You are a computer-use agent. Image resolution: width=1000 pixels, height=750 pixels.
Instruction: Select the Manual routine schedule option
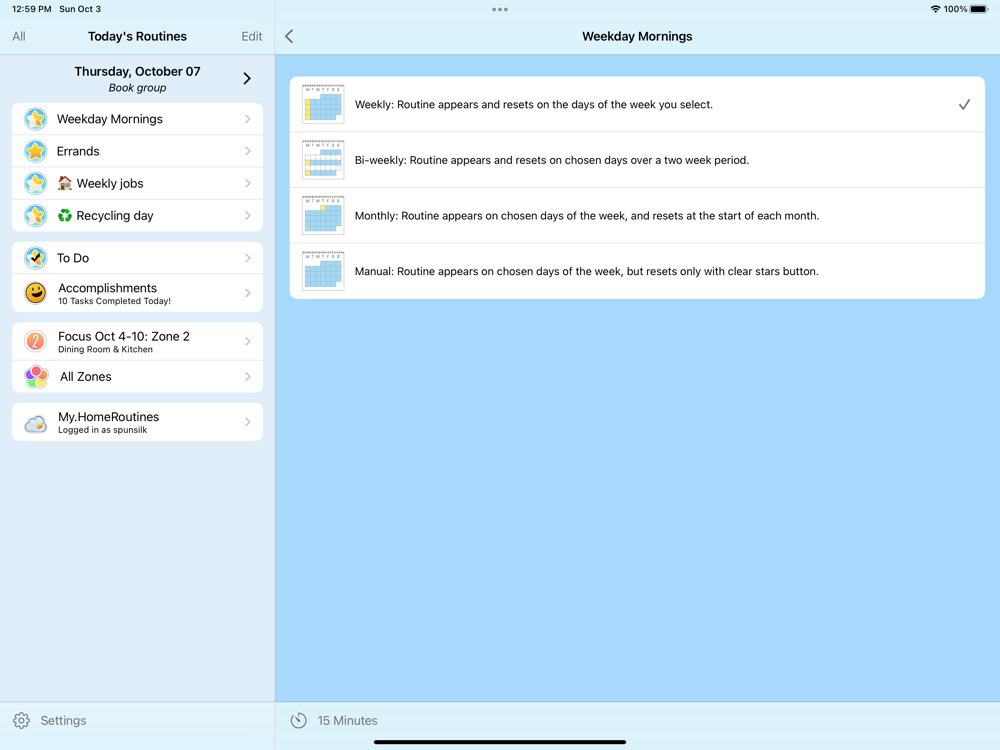[637, 270]
